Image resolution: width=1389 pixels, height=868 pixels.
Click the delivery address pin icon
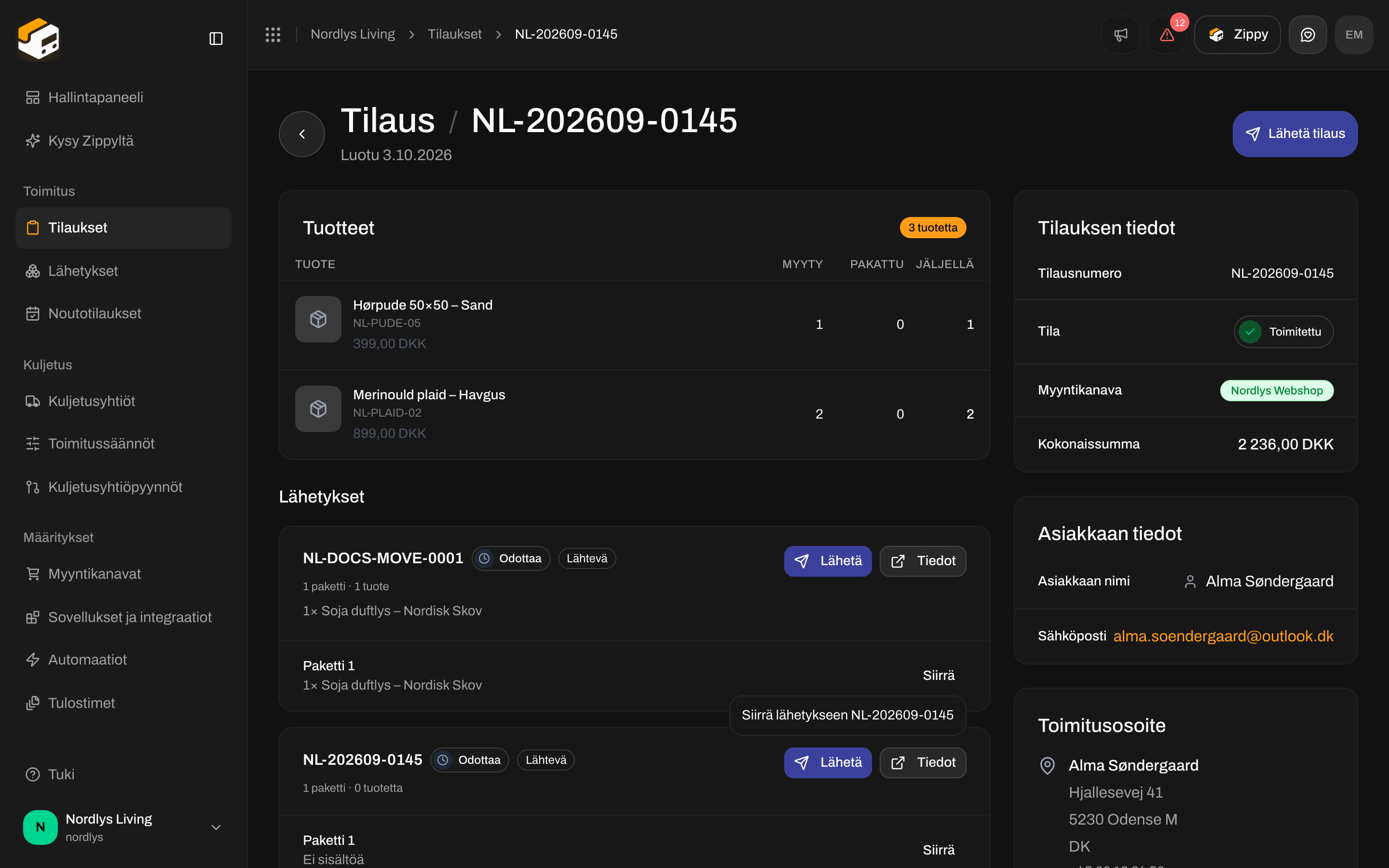pyautogui.click(x=1048, y=765)
